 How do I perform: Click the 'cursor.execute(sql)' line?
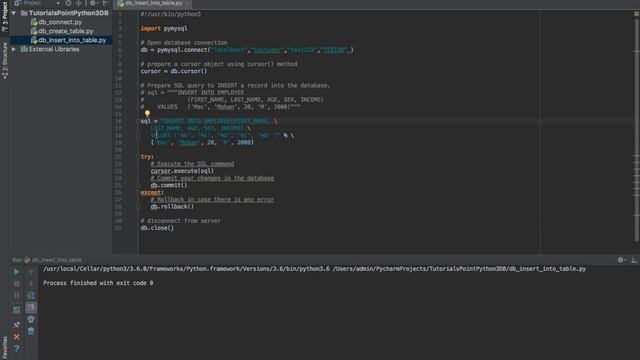(182, 171)
